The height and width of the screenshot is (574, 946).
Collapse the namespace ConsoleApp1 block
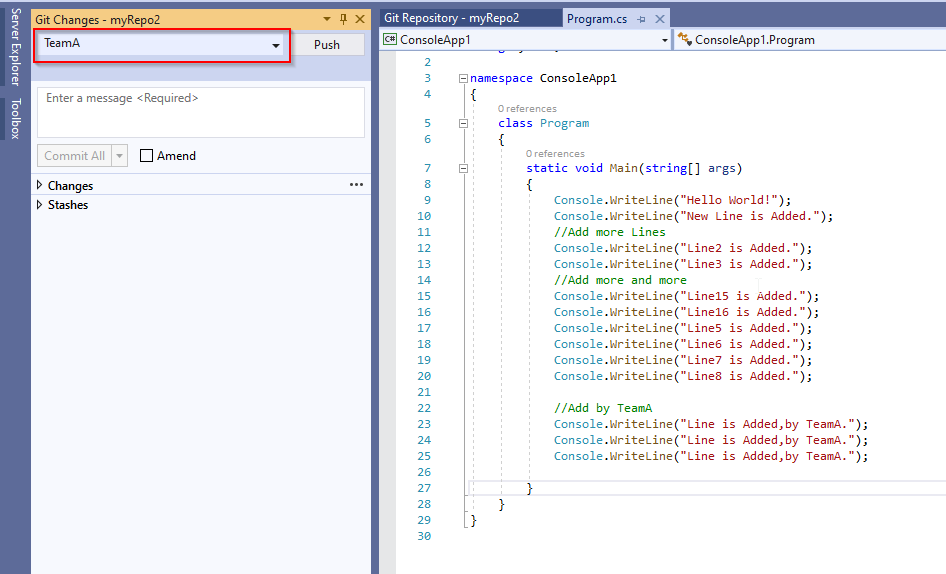(463, 78)
